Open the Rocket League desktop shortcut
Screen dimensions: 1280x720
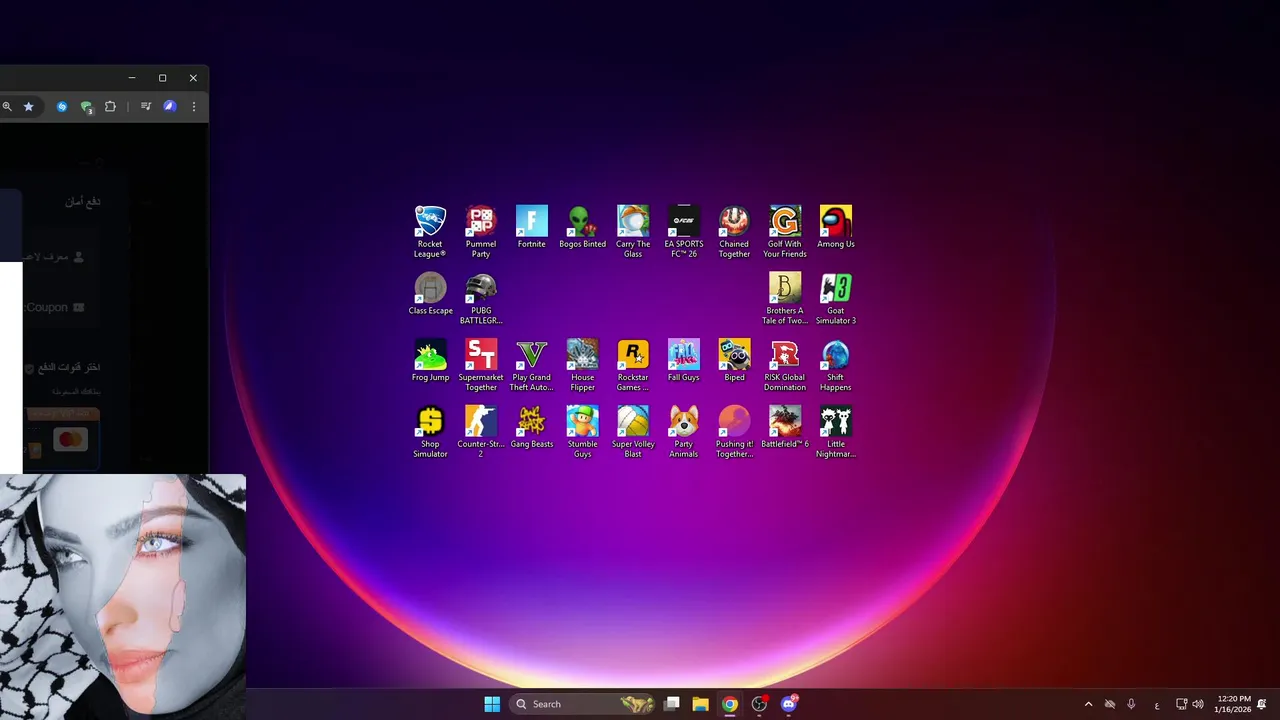430,231
